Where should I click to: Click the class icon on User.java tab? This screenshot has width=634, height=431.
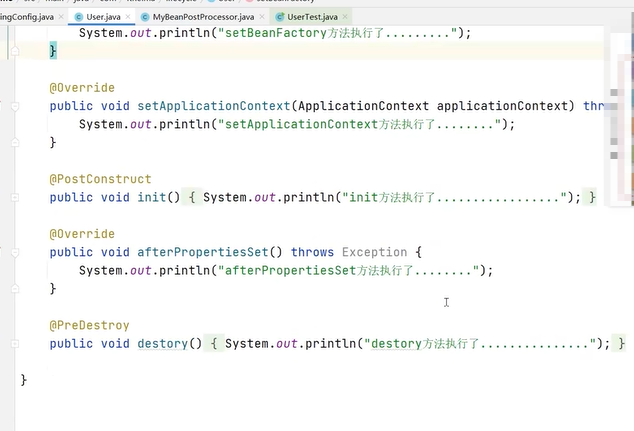coord(79,17)
